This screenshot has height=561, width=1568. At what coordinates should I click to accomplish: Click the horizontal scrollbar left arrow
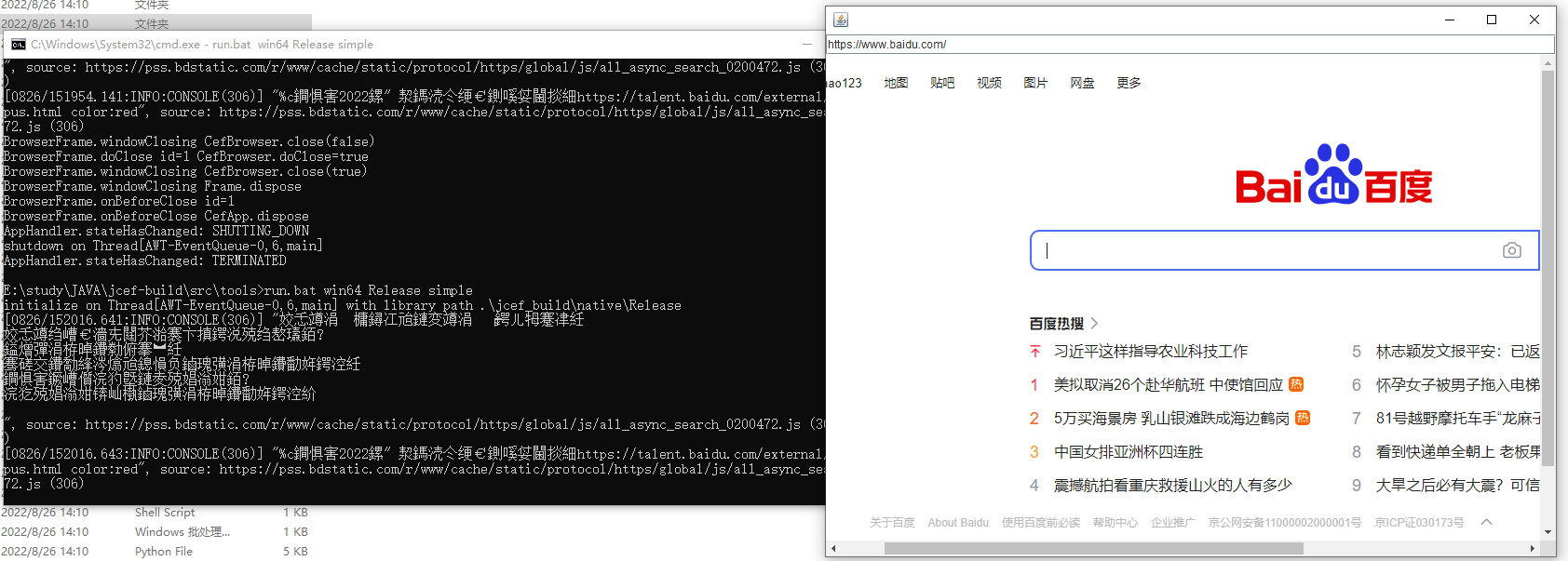tap(833, 548)
